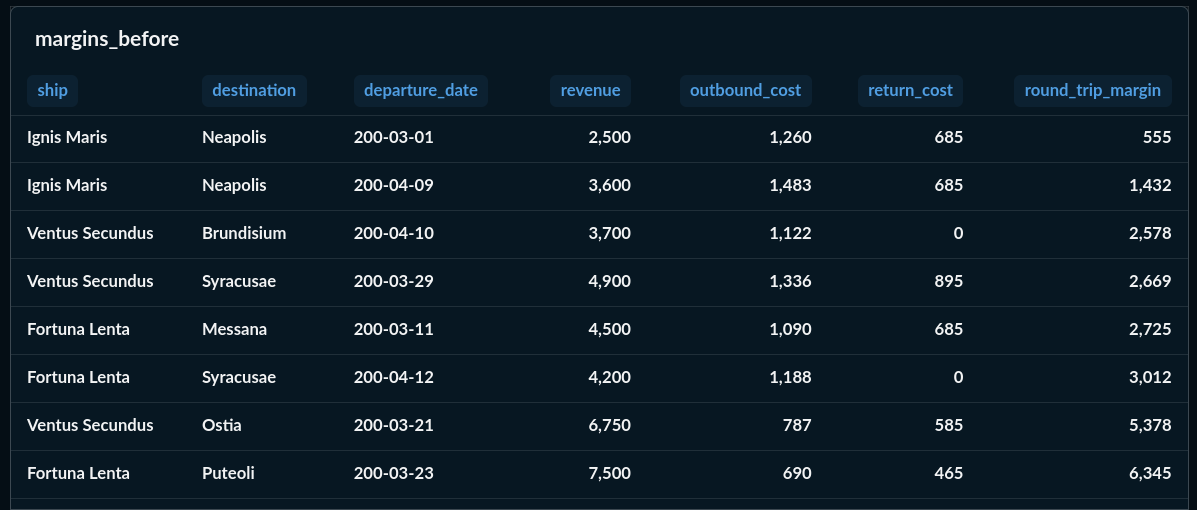This screenshot has height=510, width=1197.
Task: Click the Ostia destination cell
Action: (221, 425)
